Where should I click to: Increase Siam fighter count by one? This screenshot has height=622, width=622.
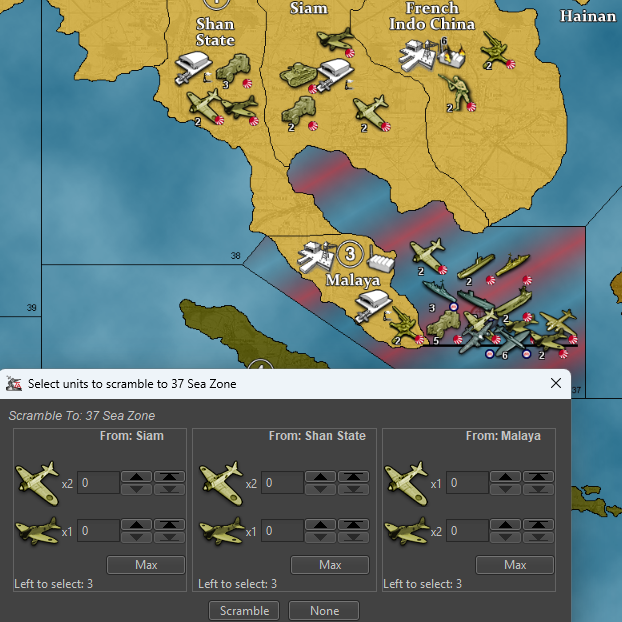[x=137, y=477]
